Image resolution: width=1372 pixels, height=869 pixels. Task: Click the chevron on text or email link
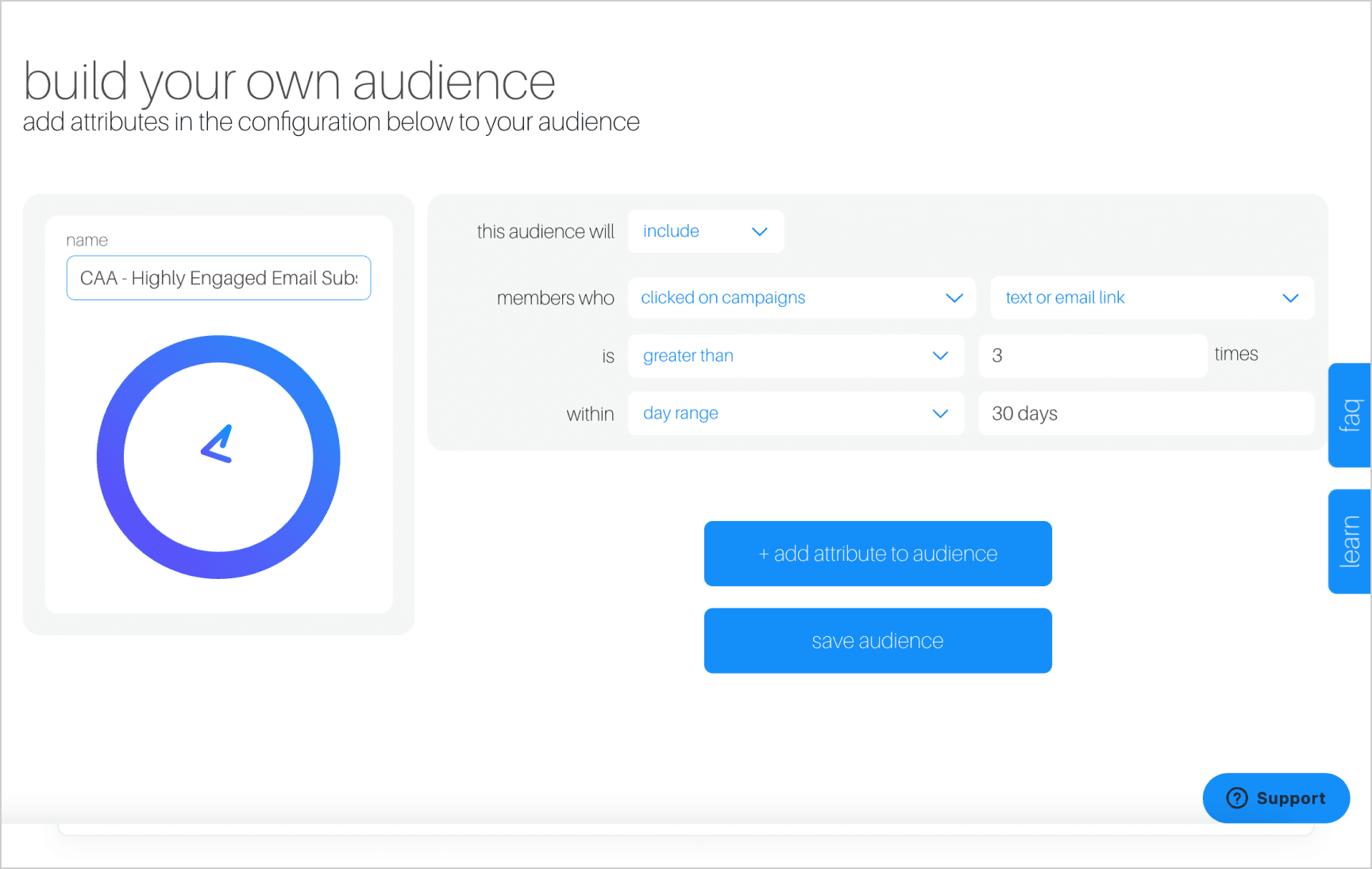point(1289,298)
